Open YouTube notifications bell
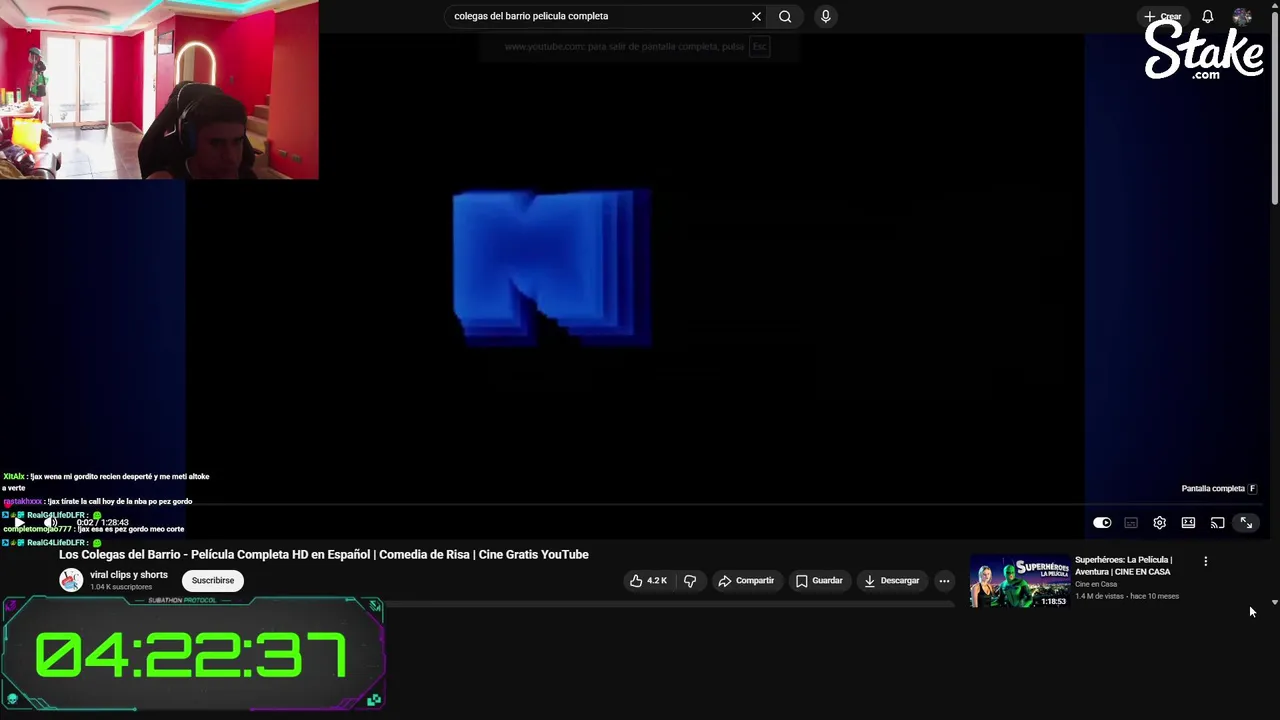This screenshot has height=720, width=1280. coord(1207,16)
